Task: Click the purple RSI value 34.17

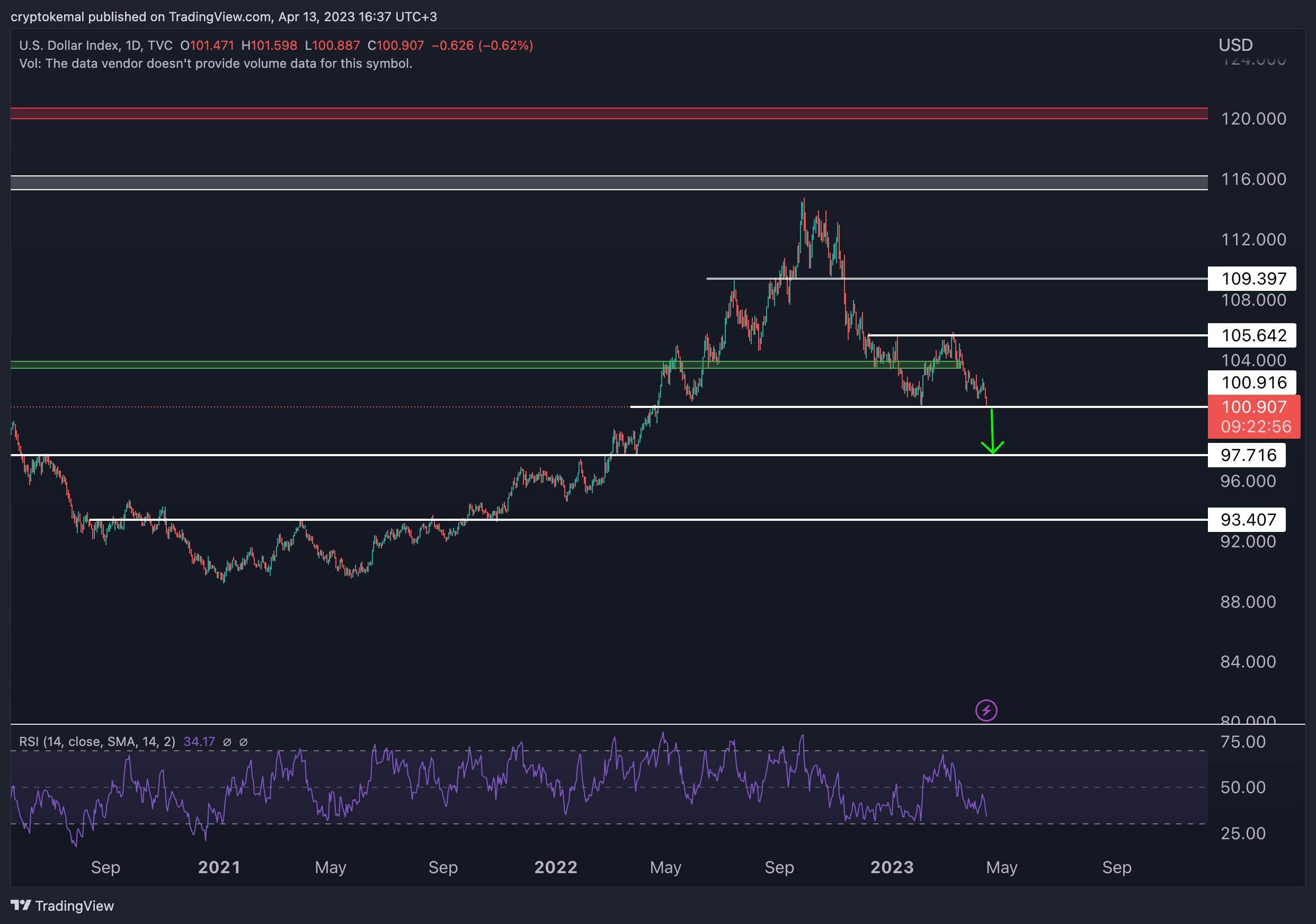Action: tap(199, 742)
